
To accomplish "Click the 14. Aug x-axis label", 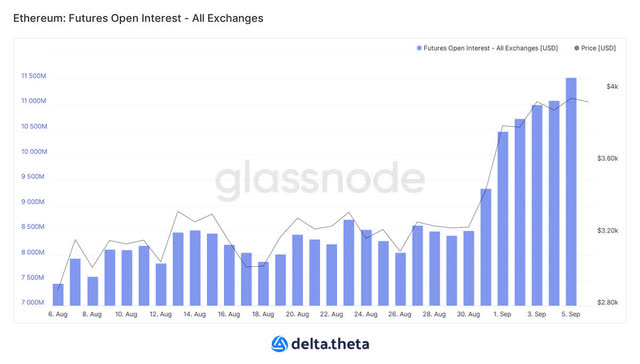I will coord(195,314).
